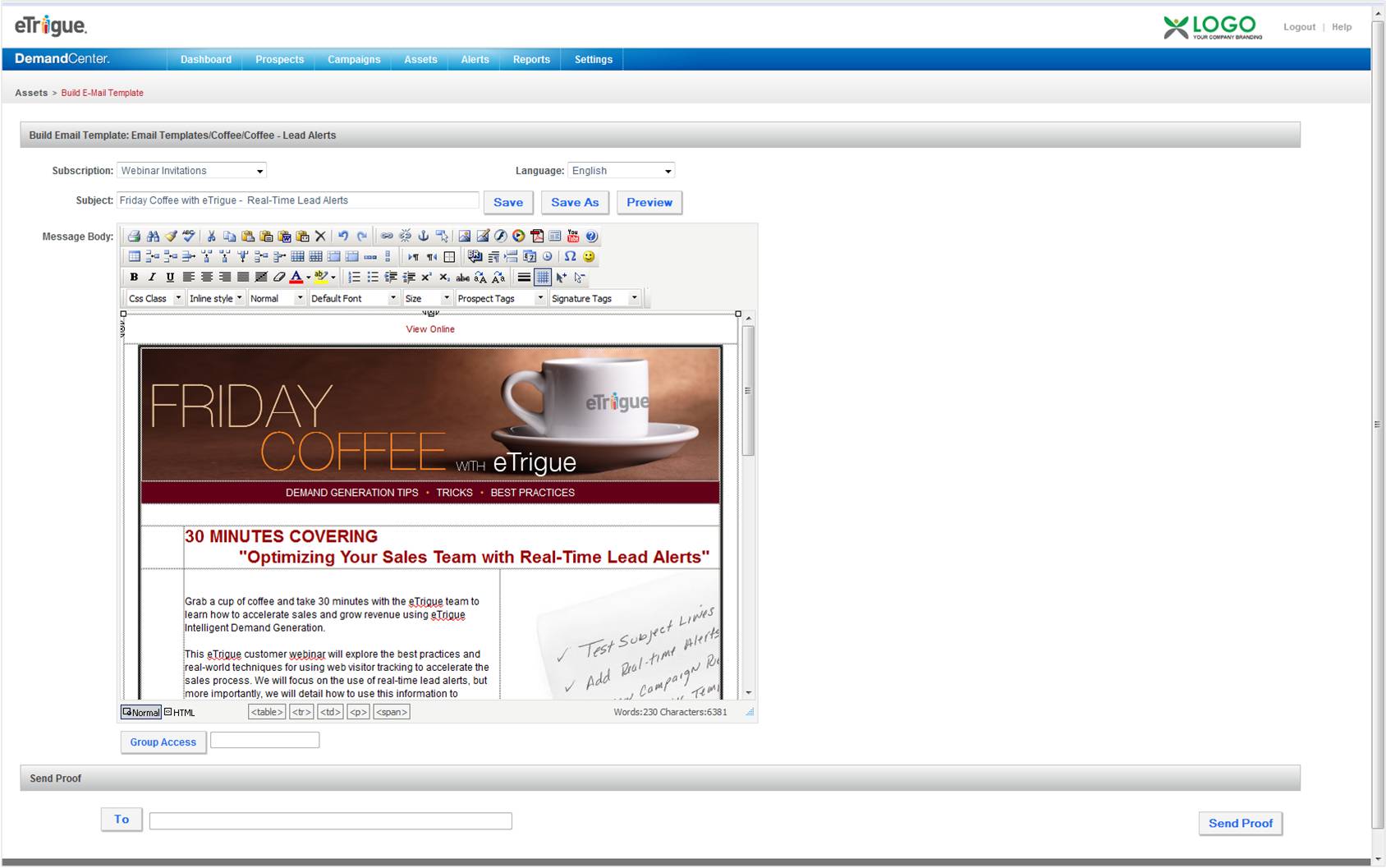
Task: Open highlight color picker arrow
Action: tap(333, 278)
